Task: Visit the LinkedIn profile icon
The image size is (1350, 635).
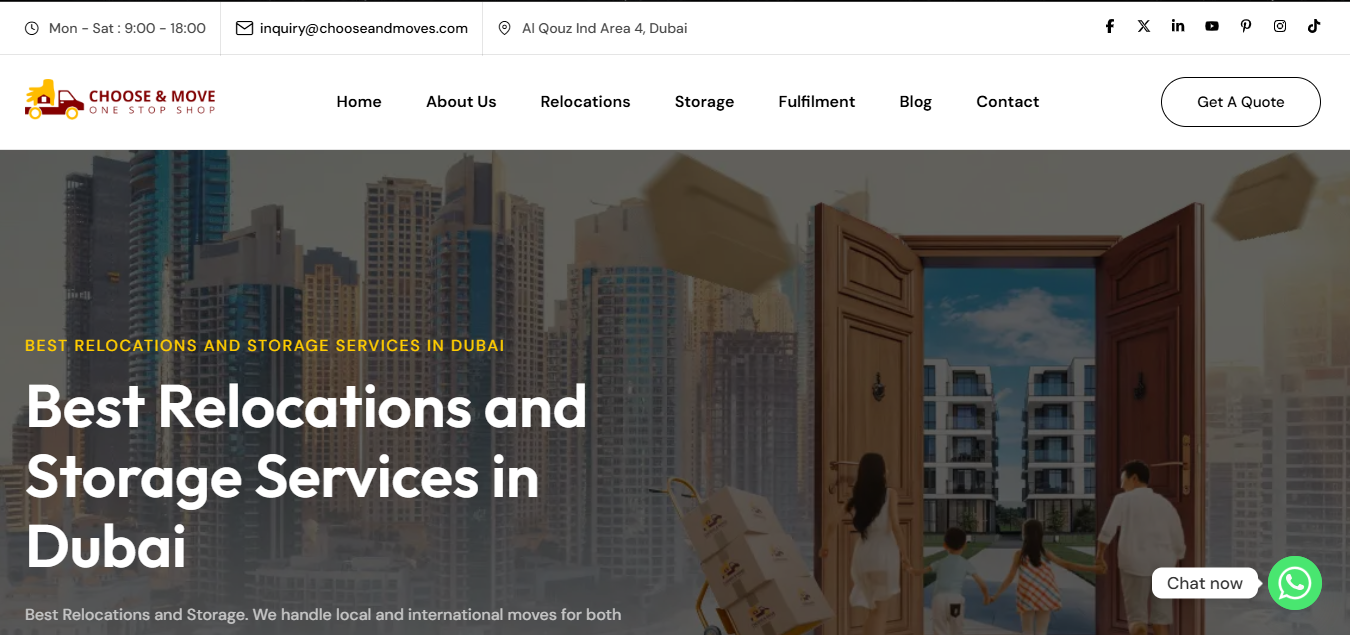Action: tap(1178, 27)
